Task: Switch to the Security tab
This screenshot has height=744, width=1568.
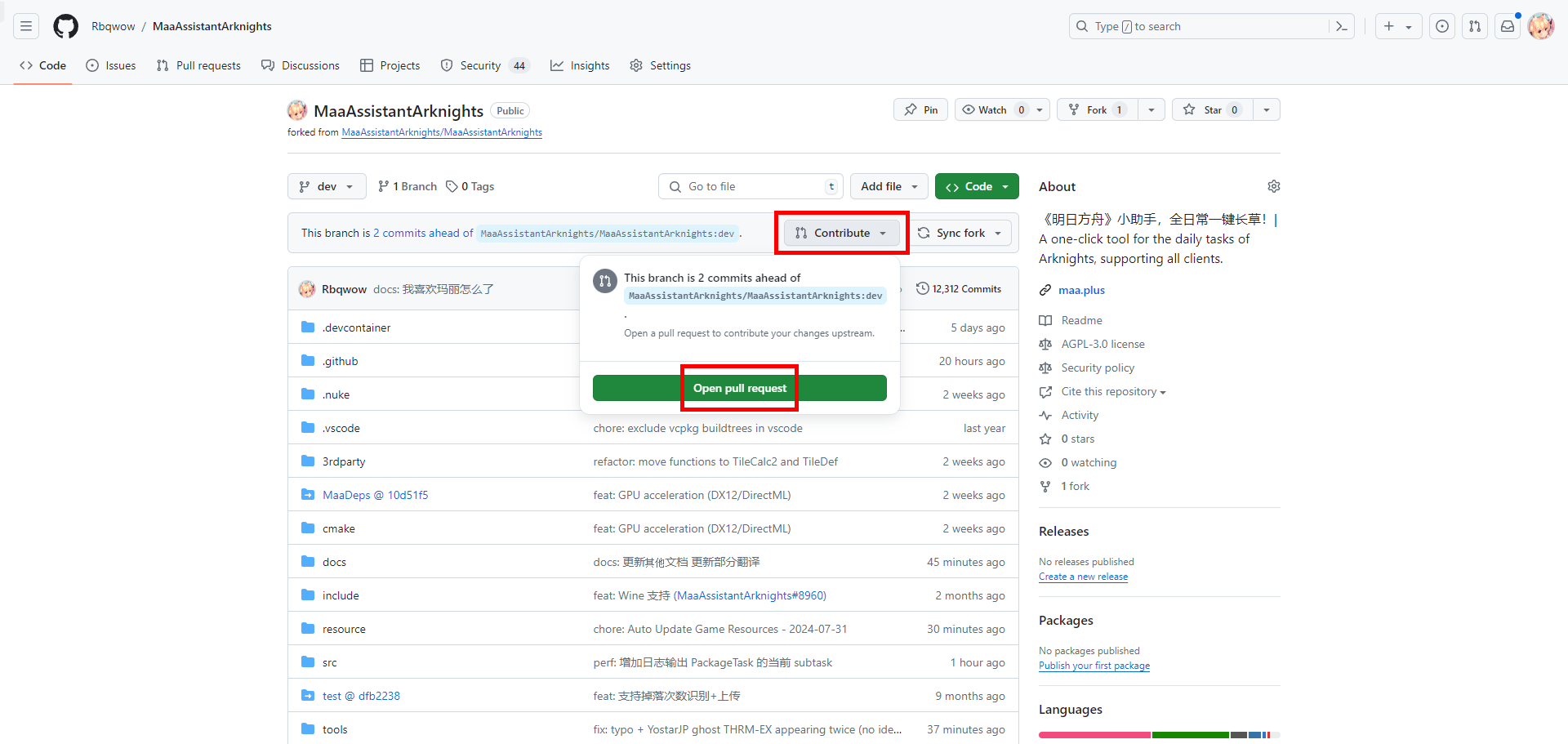Action: click(x=485, y=65)
